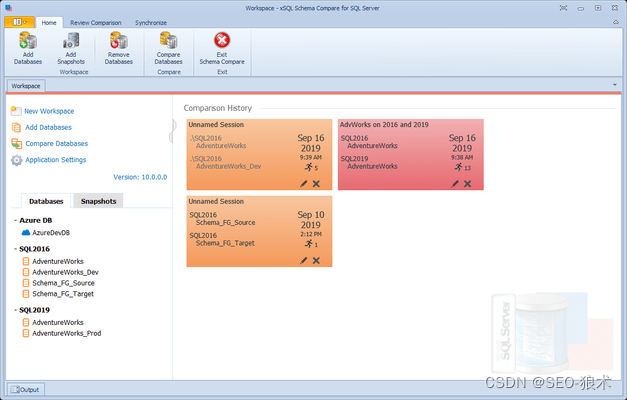627x400 pixels.
Task: Open the Output panel button
Action: pos(25,390)
